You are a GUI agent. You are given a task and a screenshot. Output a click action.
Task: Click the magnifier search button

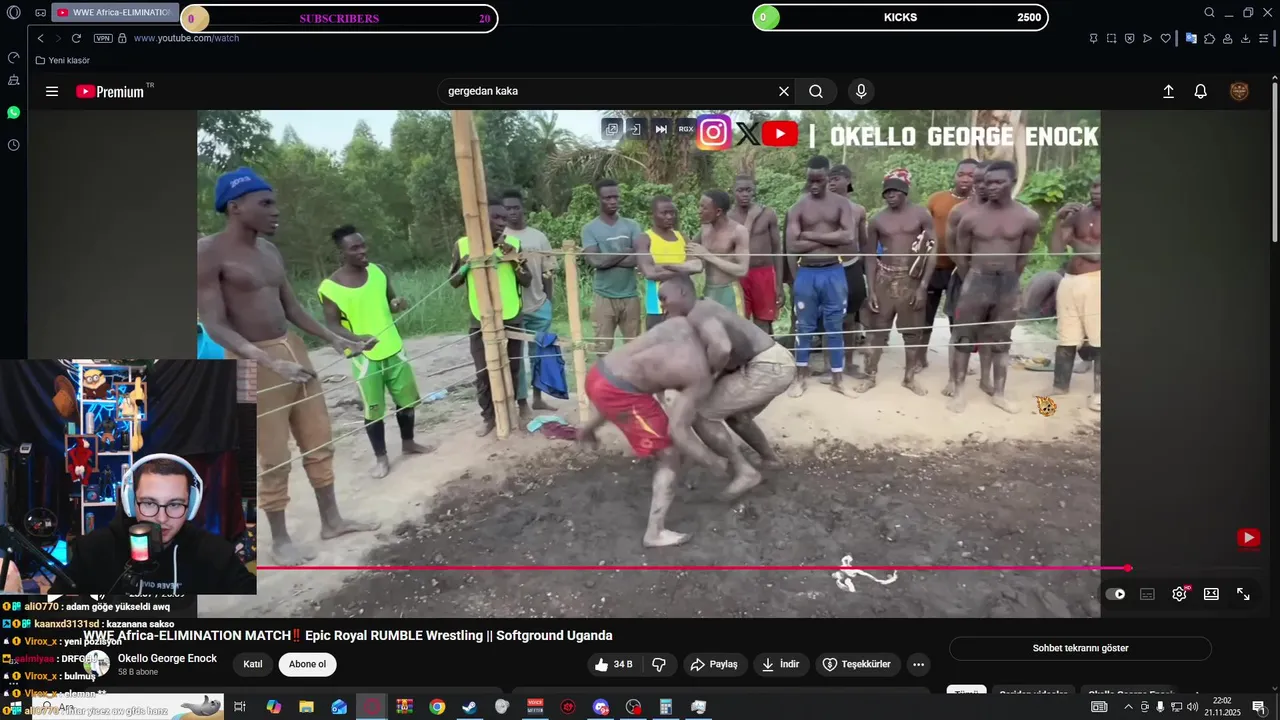tap(816, 91)
